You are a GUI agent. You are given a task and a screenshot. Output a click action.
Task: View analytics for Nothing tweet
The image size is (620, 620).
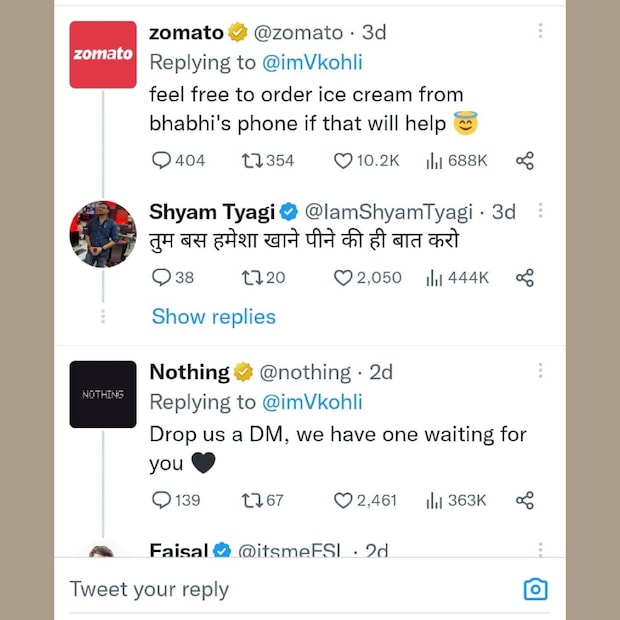coord(435,499)
